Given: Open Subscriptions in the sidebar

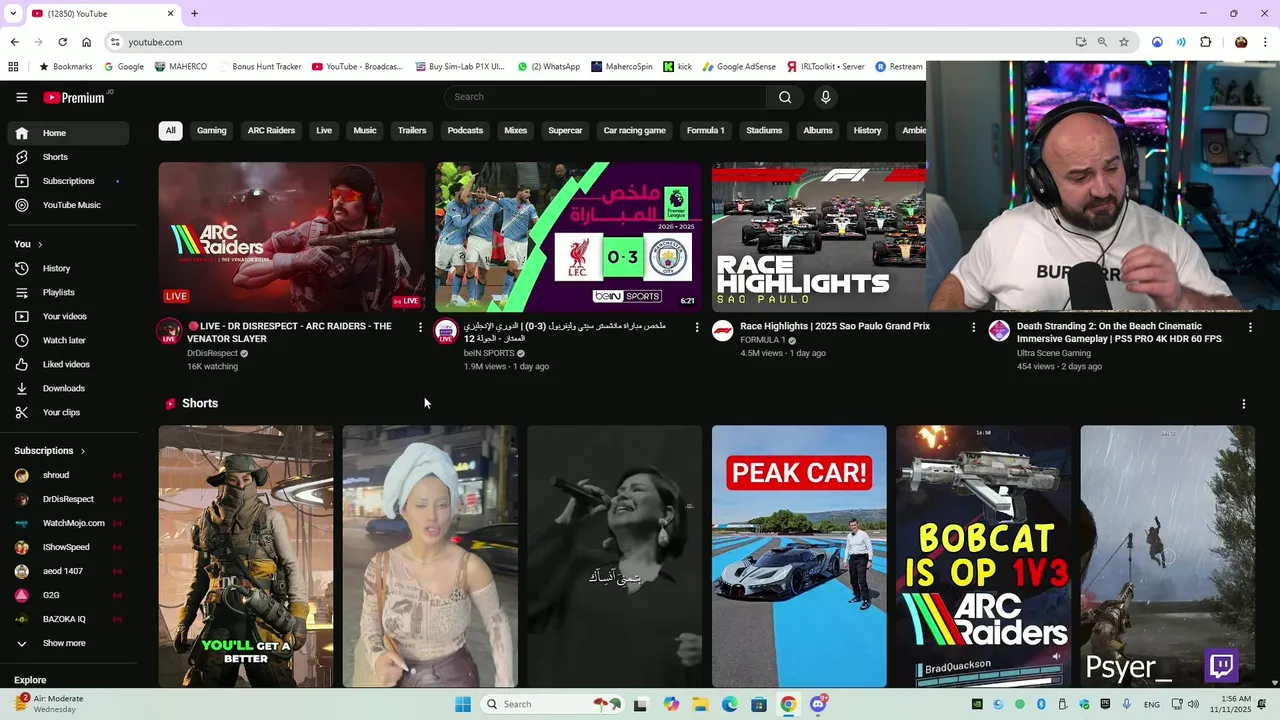Looking at the screenshot, I should point(68,181).
